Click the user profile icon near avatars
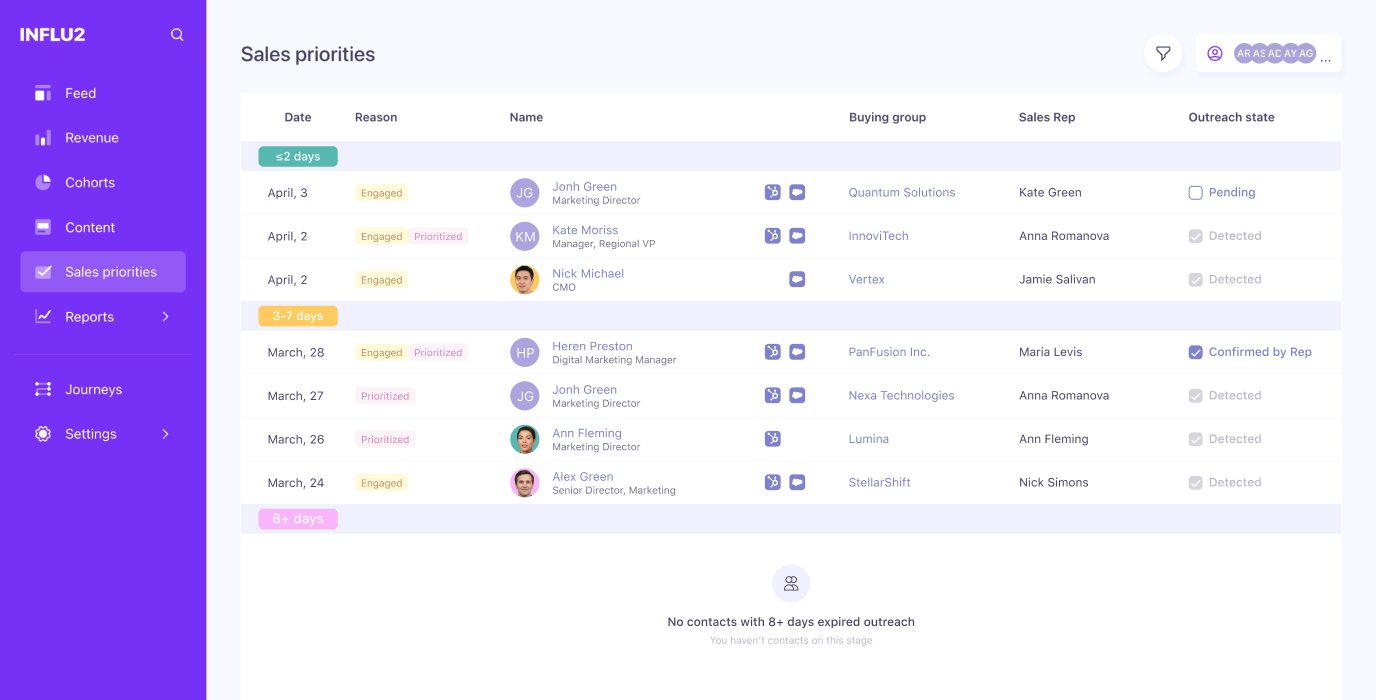The image size is (1376, 700). point(1215,54)
